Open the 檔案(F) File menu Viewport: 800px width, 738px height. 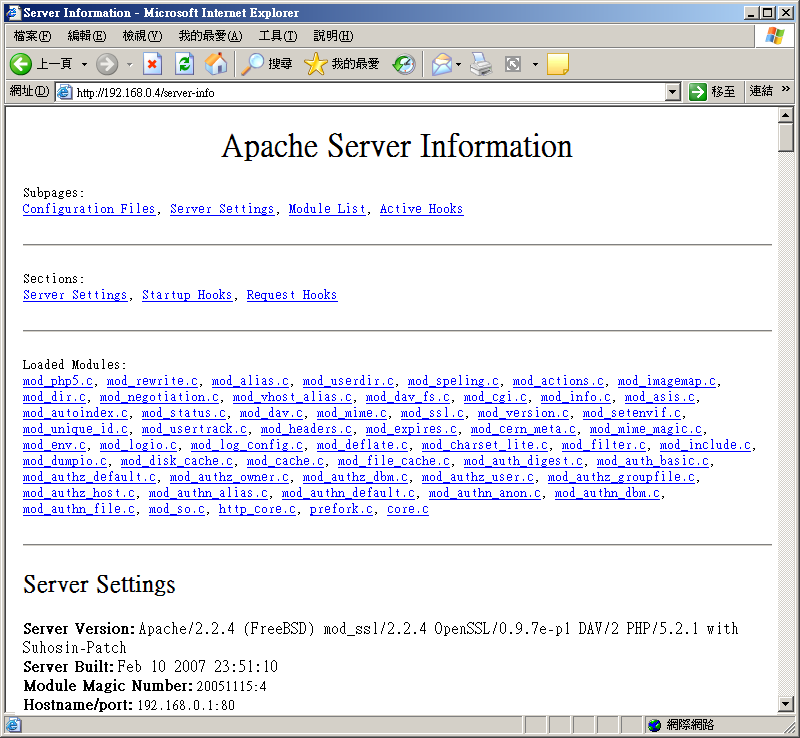(x=32, y=36)
